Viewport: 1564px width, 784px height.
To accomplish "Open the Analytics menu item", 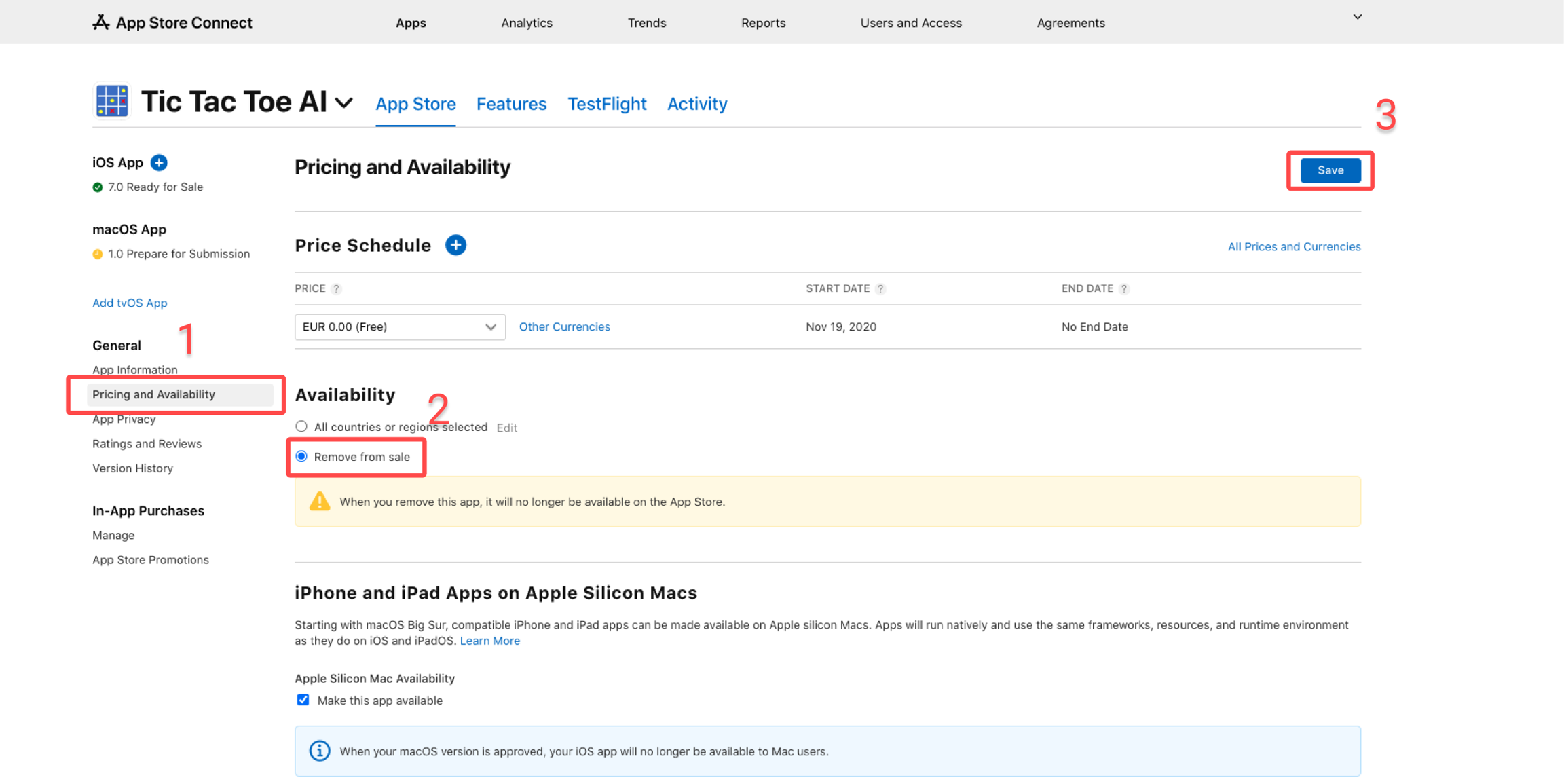I will click(526, 23).
